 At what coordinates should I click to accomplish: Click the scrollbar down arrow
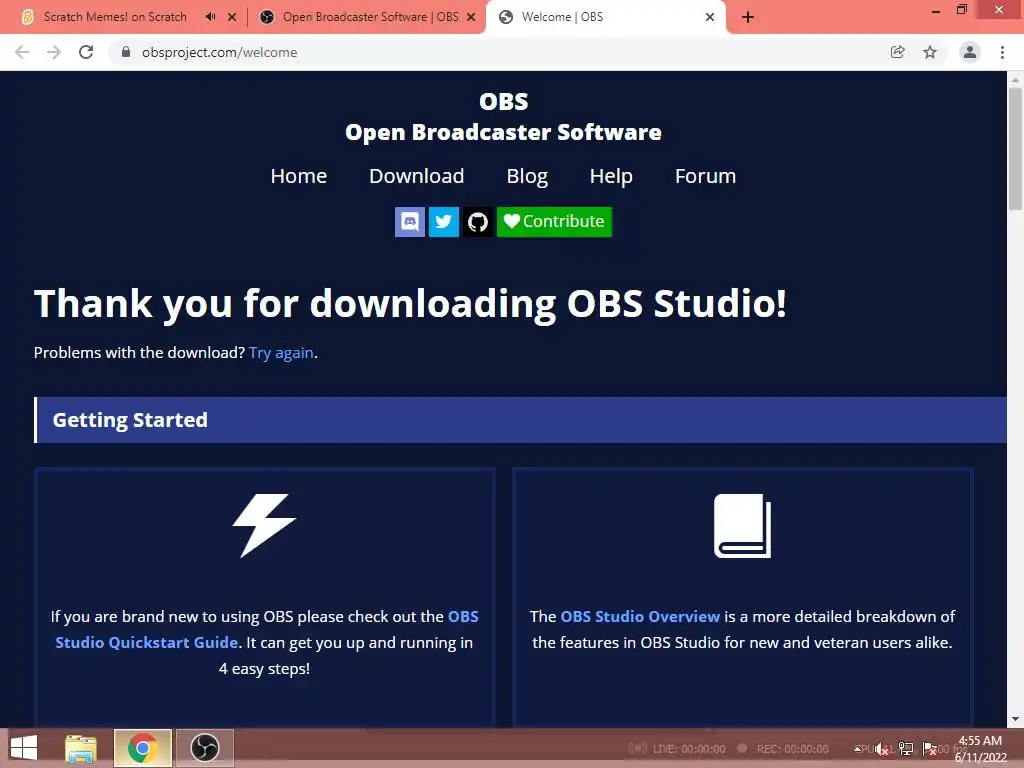pos(1015,719)
